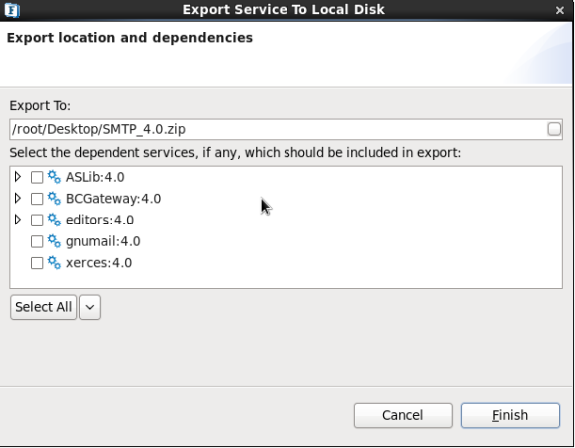
Task: Click the BCGateway service gear icon
Action: pyautogui.click(x=54, y=199)
